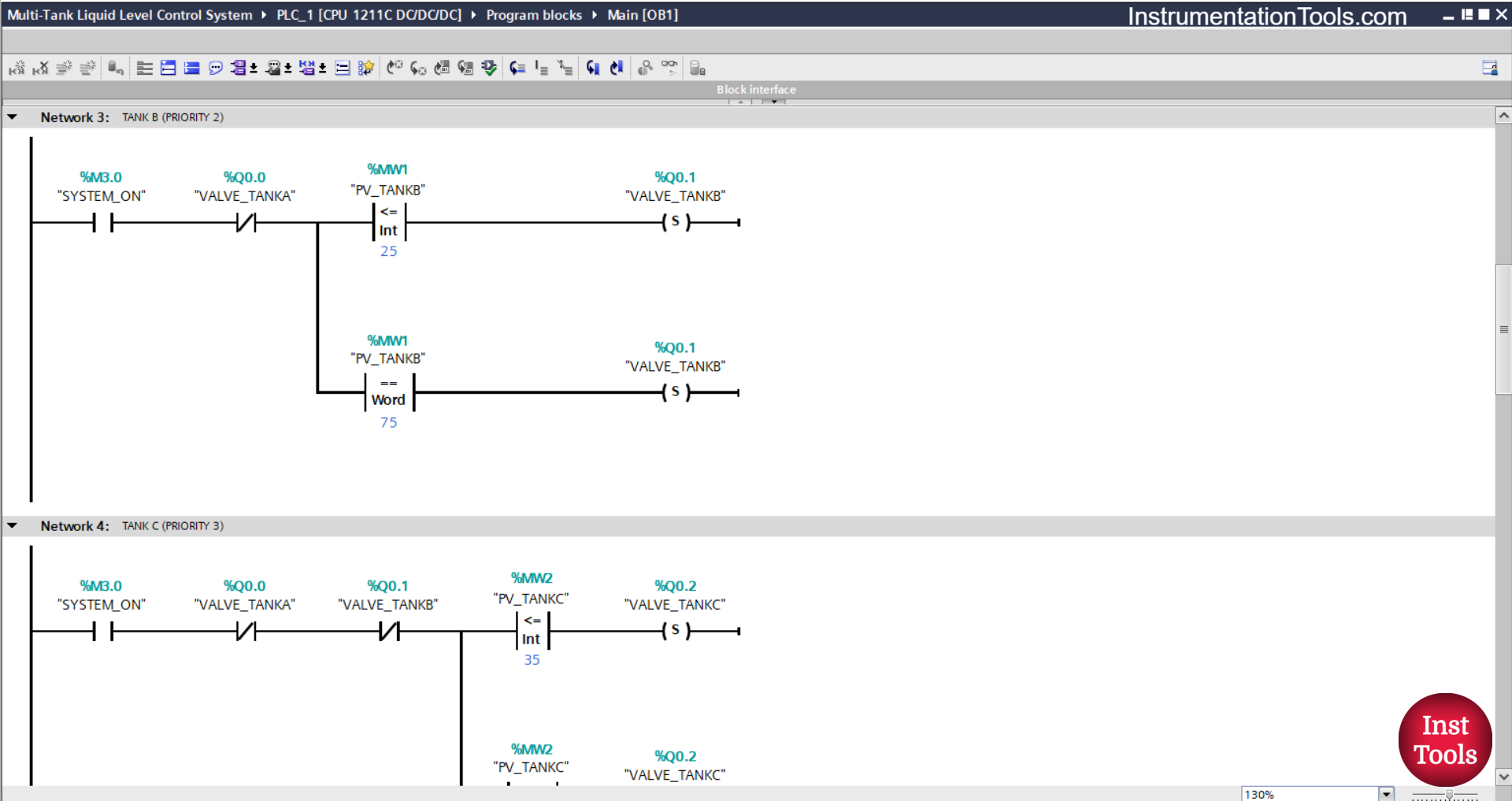Open the zoom percentage dropdown

pos(1386,794)
